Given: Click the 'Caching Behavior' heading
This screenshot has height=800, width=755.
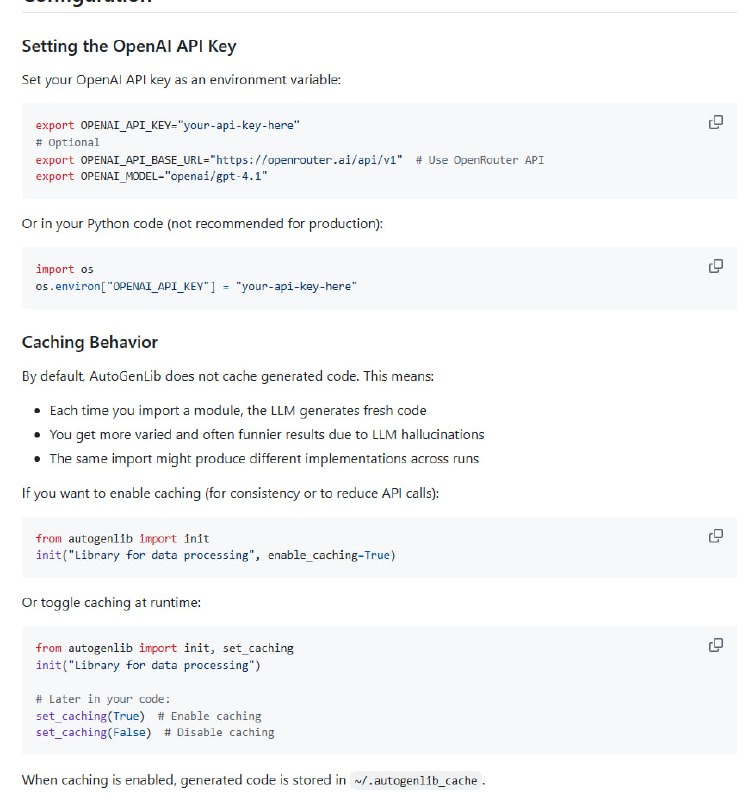Looking at the screenshot, I should tap(90, 342).
